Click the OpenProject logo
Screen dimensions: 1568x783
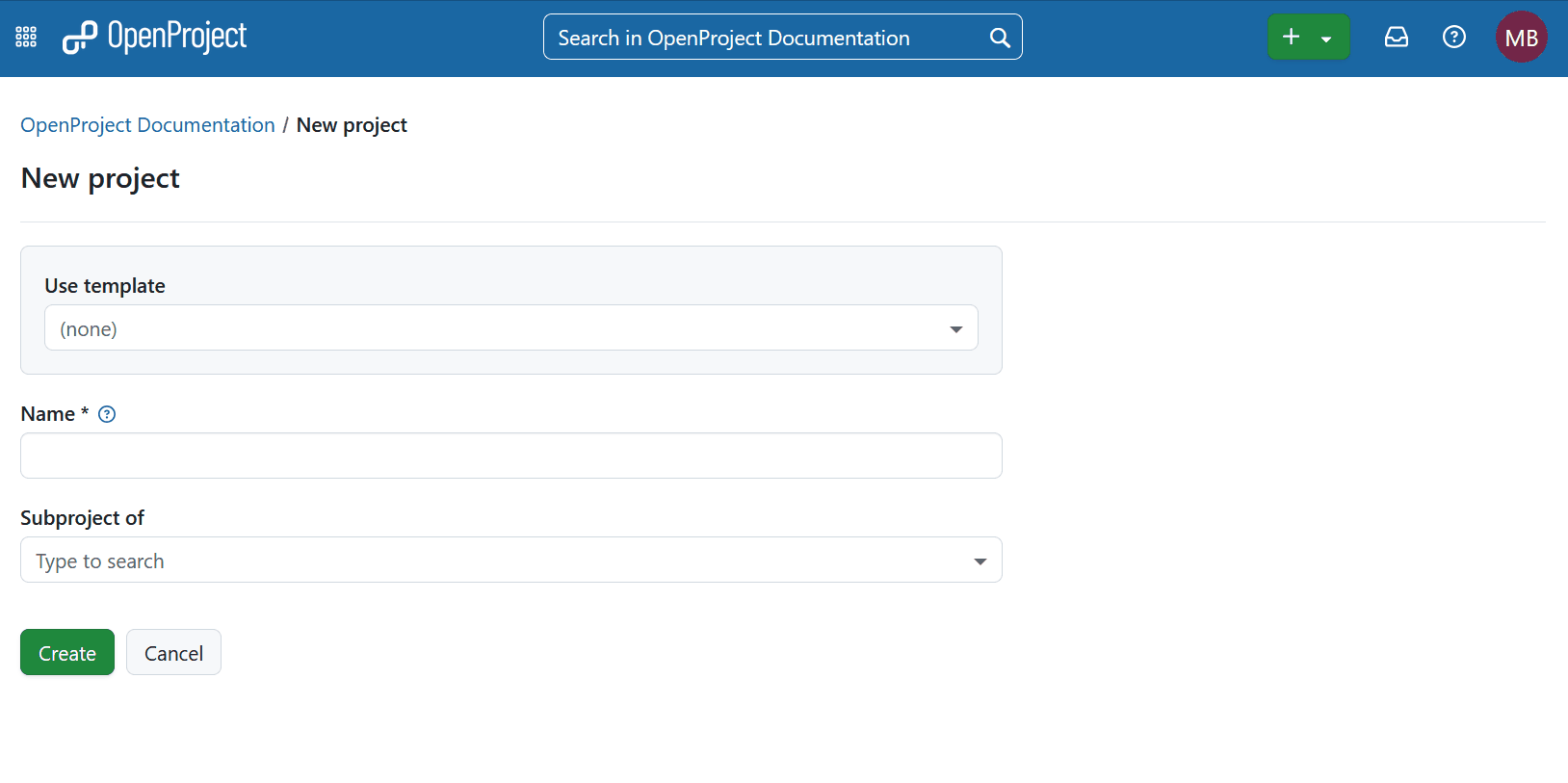155,38
